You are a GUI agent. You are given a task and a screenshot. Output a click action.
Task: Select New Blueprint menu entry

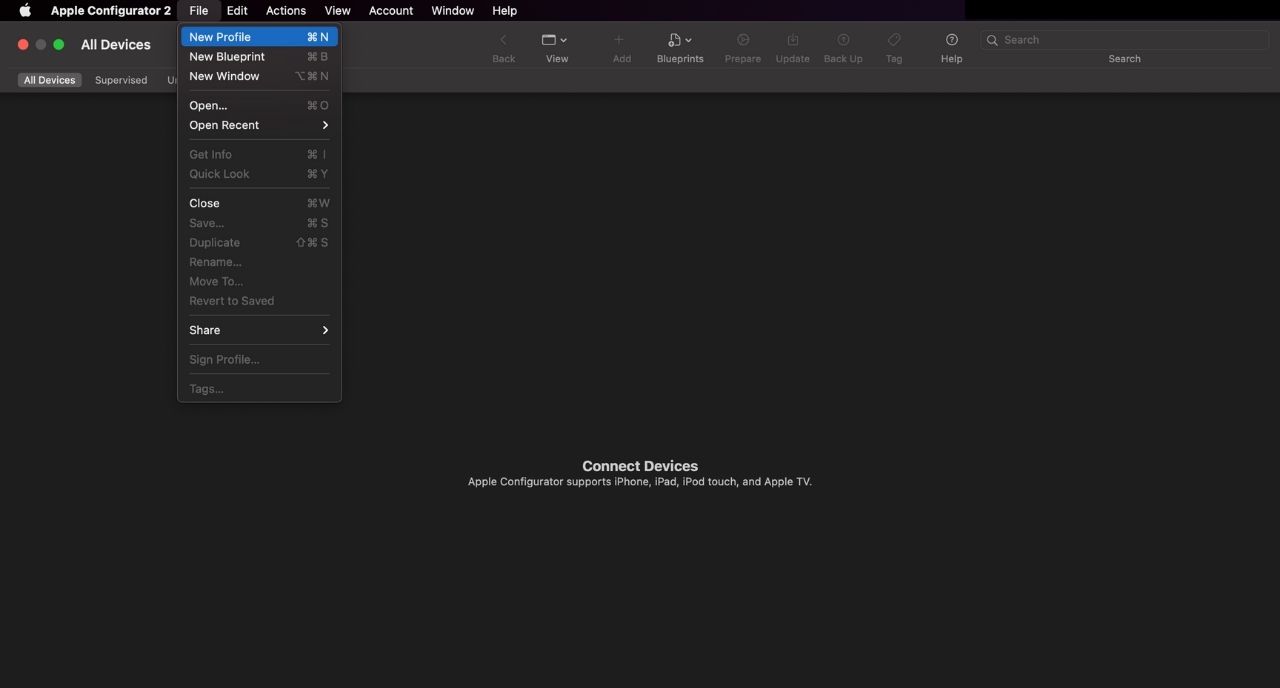coord(259,57)
